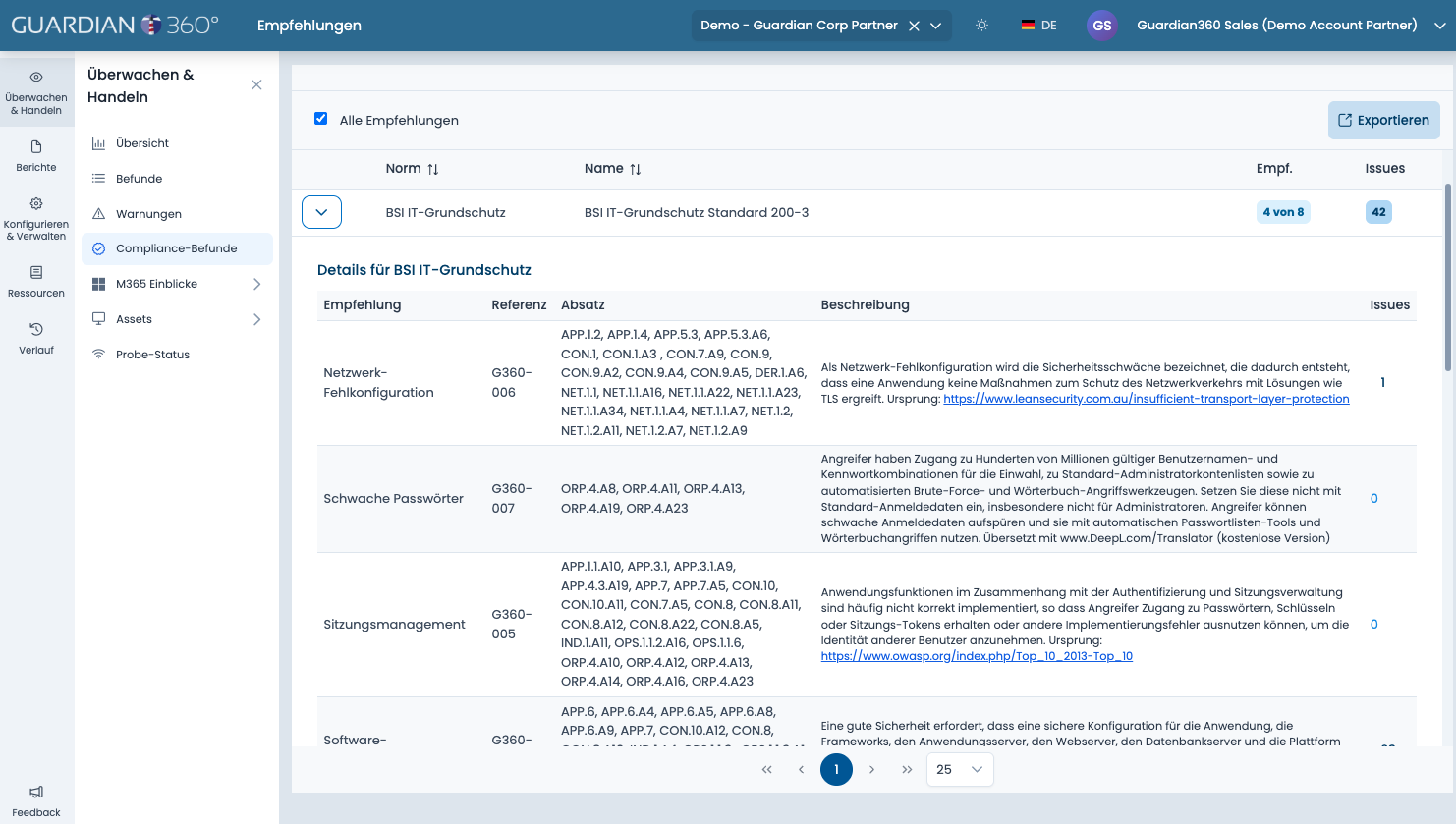Go to the first page of results

[767, 769]
